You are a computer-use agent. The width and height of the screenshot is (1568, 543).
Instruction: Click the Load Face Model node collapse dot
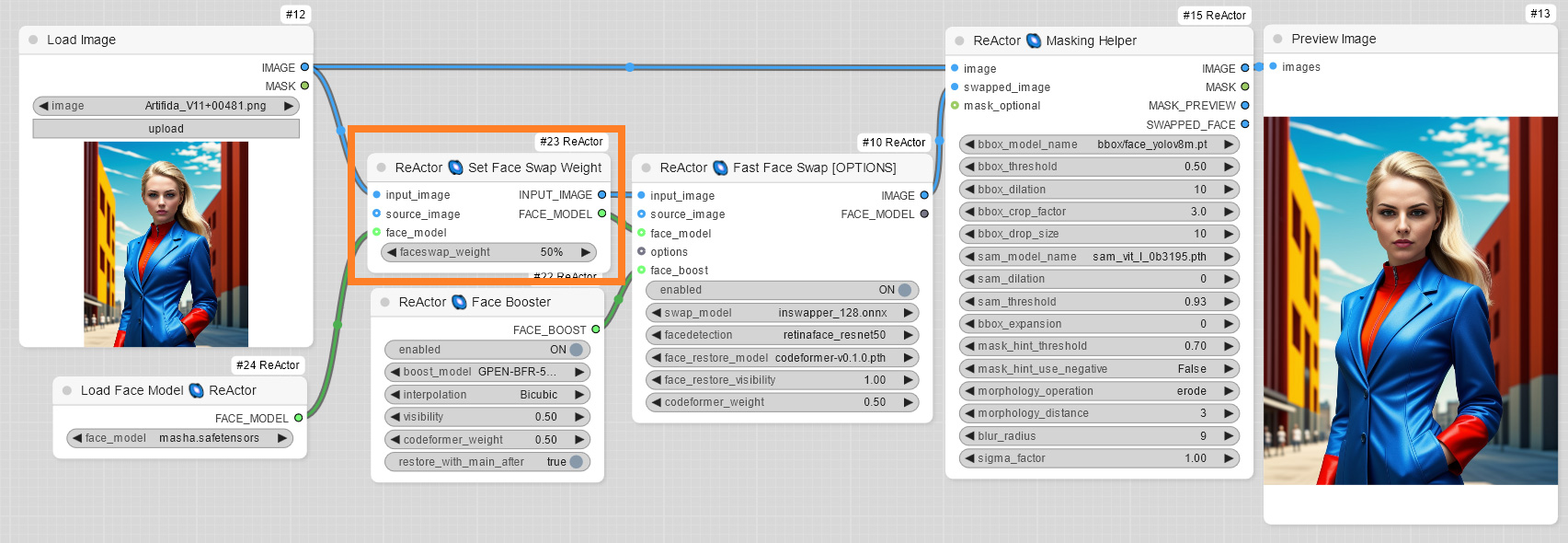tap(67, 390)
